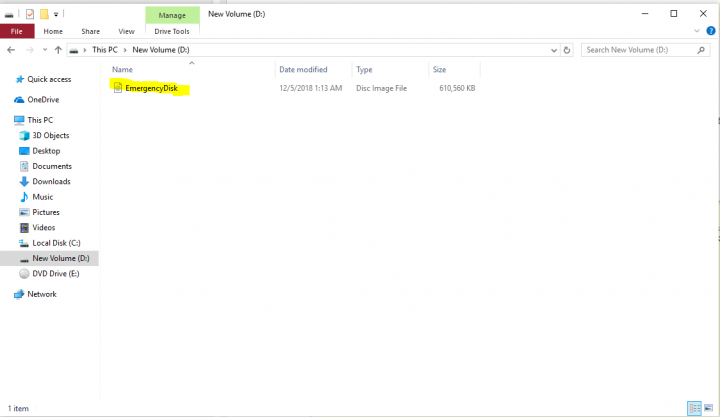This screenshot has width=720, height=417.
Task: Open Quick access in navigation pane
Action: 49,79
